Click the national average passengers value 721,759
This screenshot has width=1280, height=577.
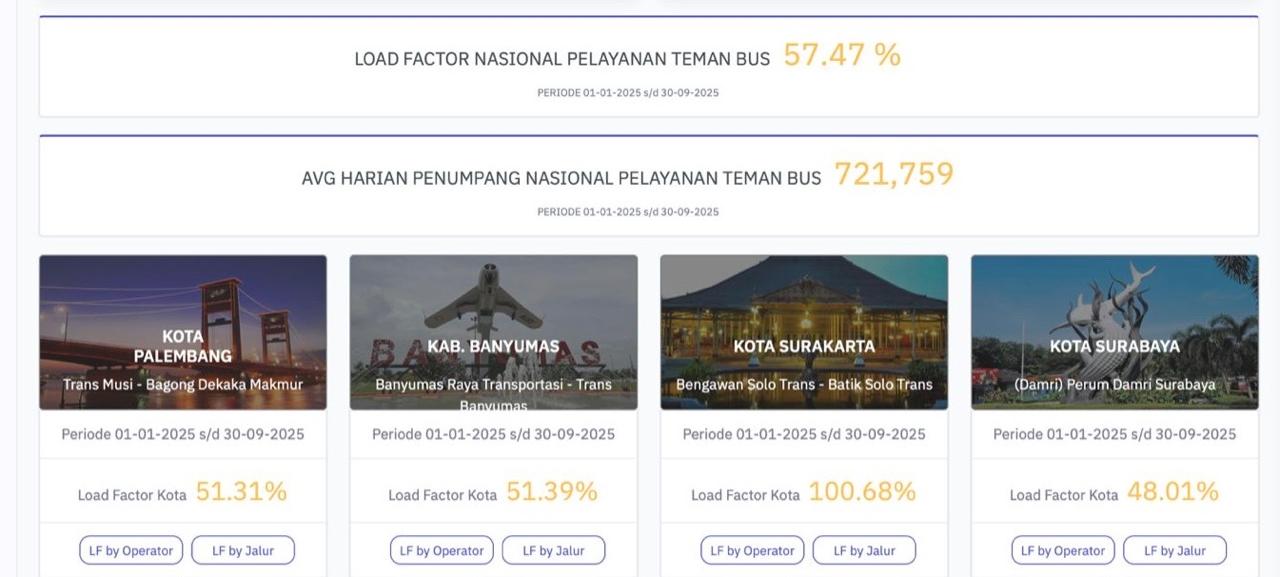click(x=894, y=175)
